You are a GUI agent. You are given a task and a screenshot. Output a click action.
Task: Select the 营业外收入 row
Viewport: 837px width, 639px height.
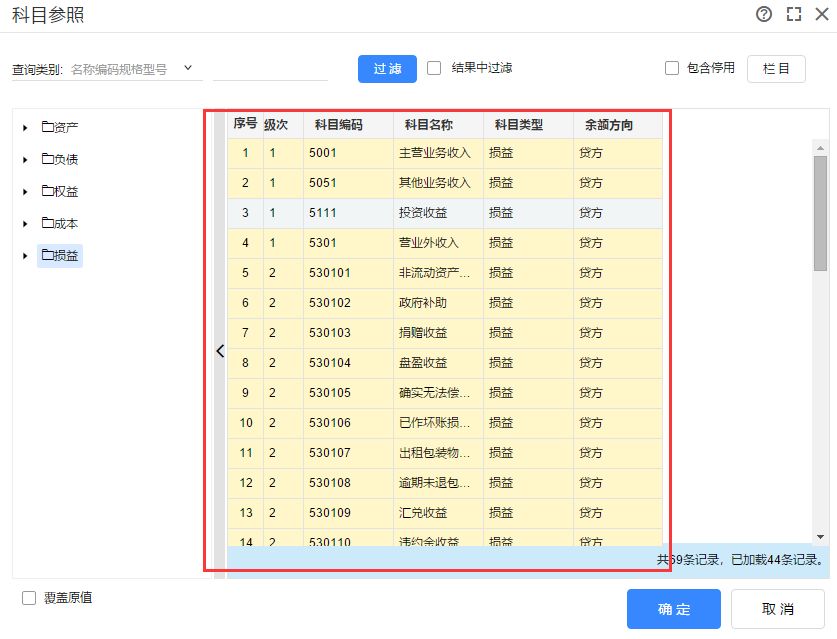(x=445, y=243)
